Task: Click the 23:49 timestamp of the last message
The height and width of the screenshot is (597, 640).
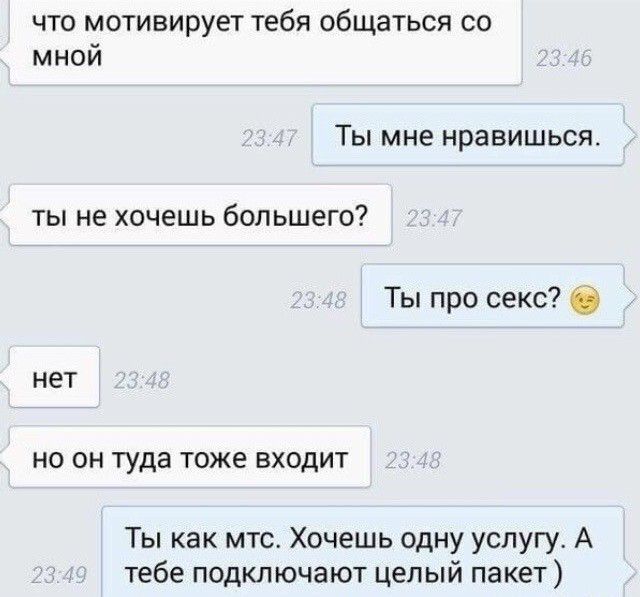Action: tap(59, 577)
